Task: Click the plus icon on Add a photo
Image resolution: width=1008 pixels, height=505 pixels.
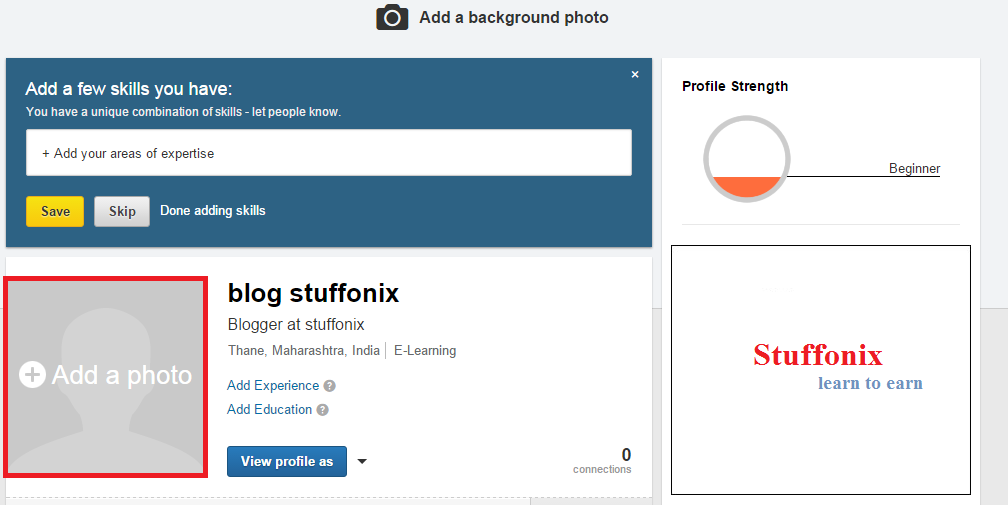Action: [x=32, y=375]
